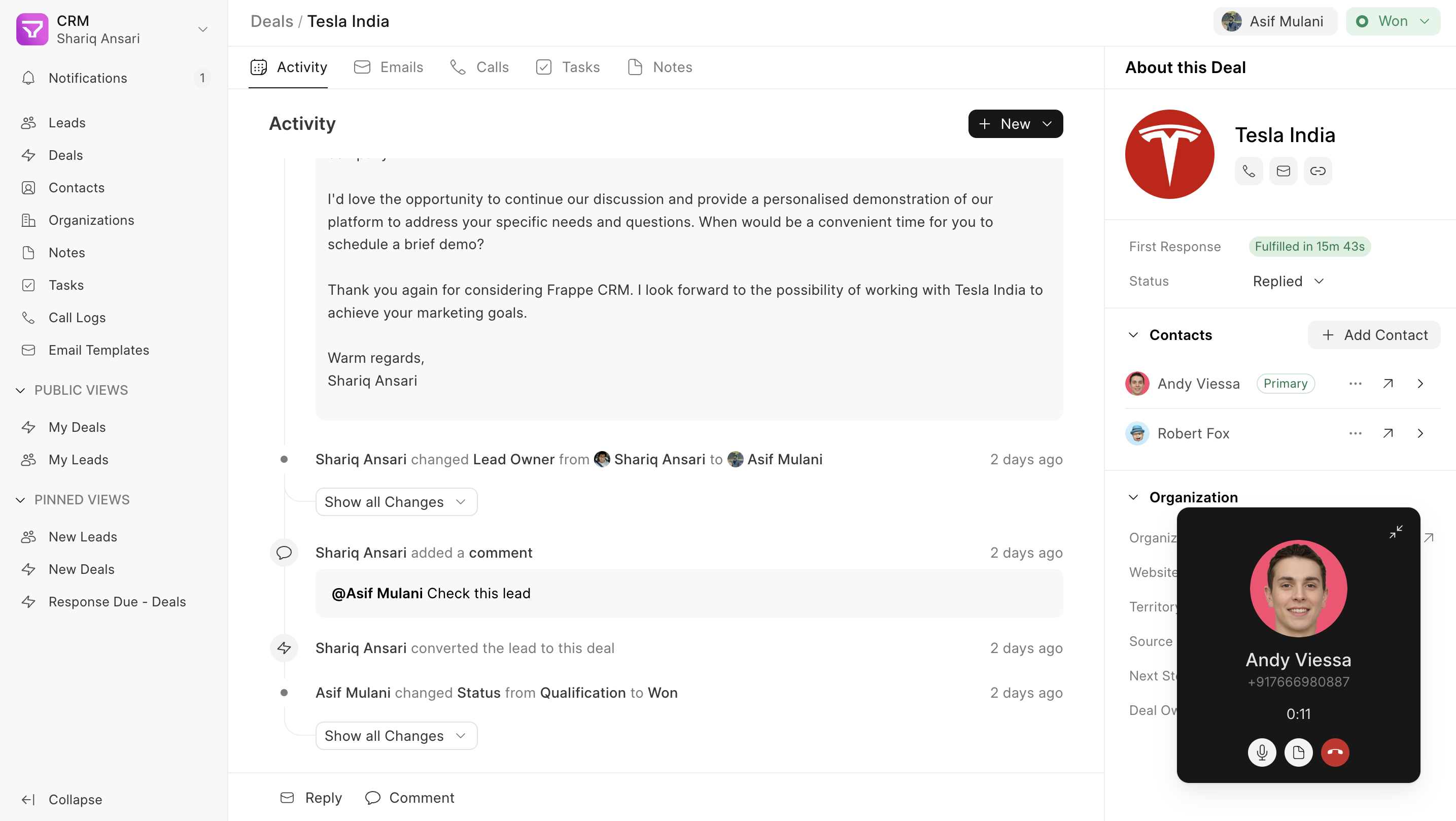1456x821 pixels.
Task: Open the more options for Andy Viessa
Action: [x=1355, y=384]
